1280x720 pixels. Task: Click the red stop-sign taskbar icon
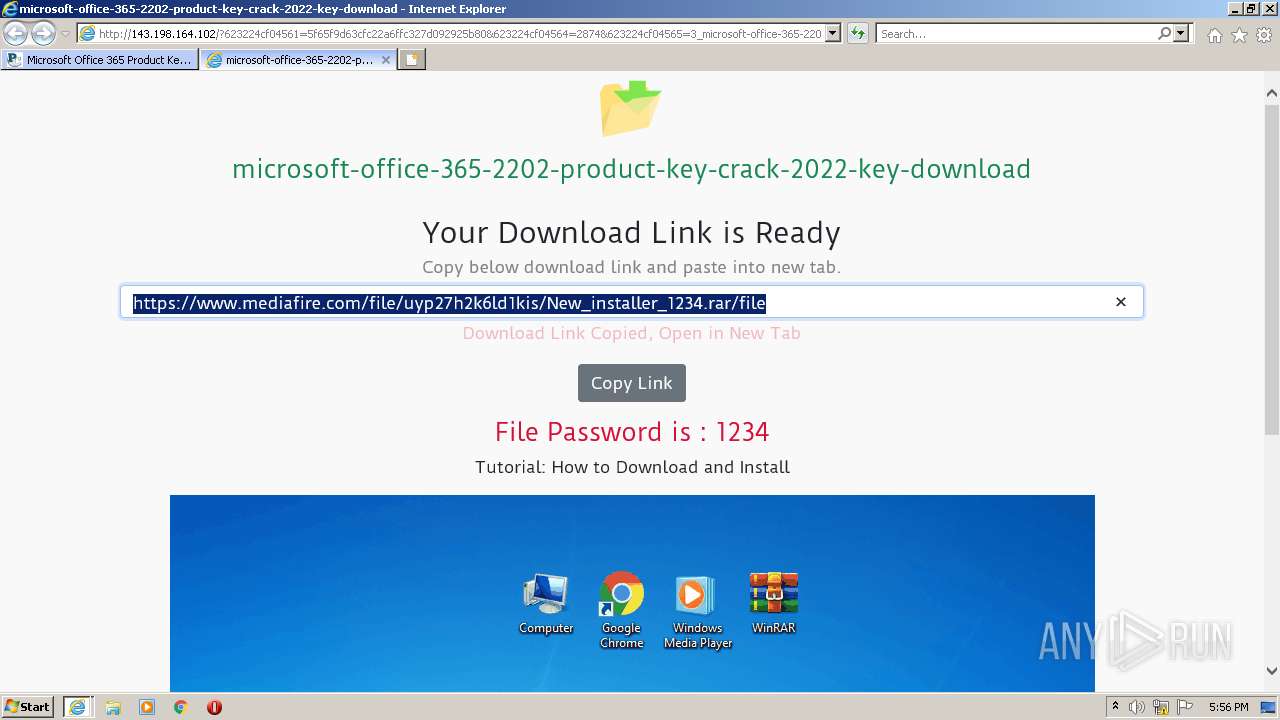[x=214, y=707]
